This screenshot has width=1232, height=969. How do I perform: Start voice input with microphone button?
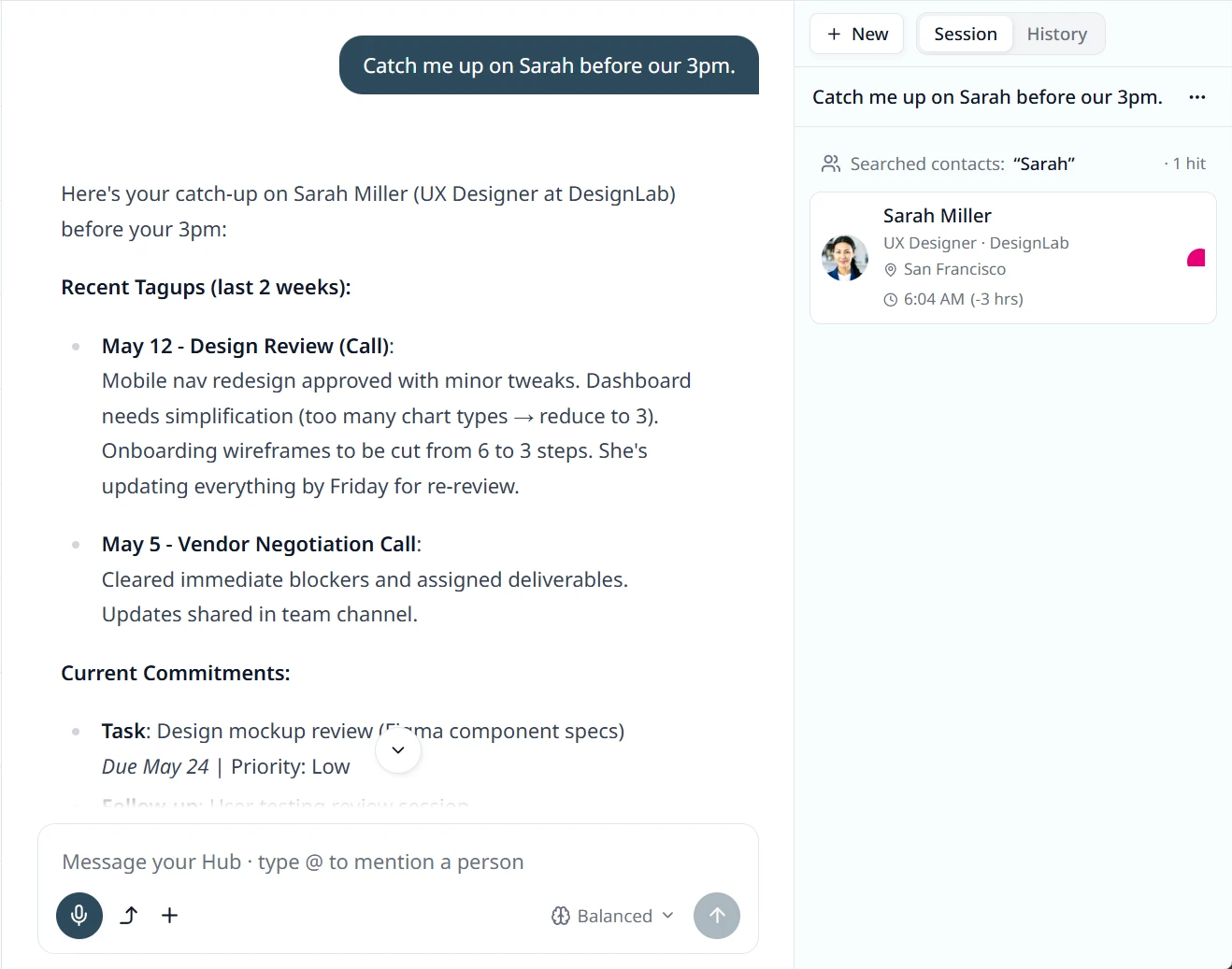[79, 916]
